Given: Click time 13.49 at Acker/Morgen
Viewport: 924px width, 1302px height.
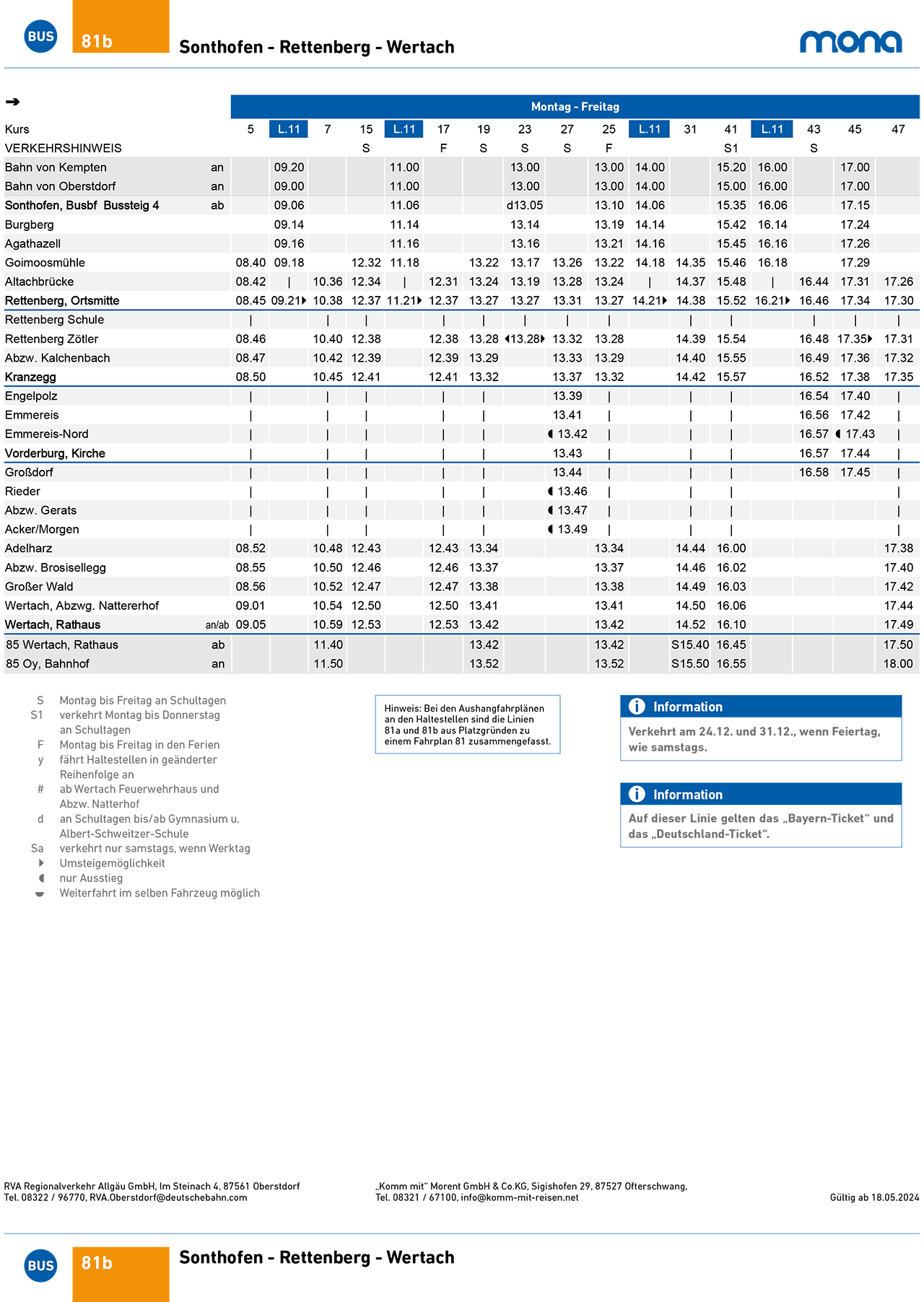Looking at the screenshot, I should 572,530.
